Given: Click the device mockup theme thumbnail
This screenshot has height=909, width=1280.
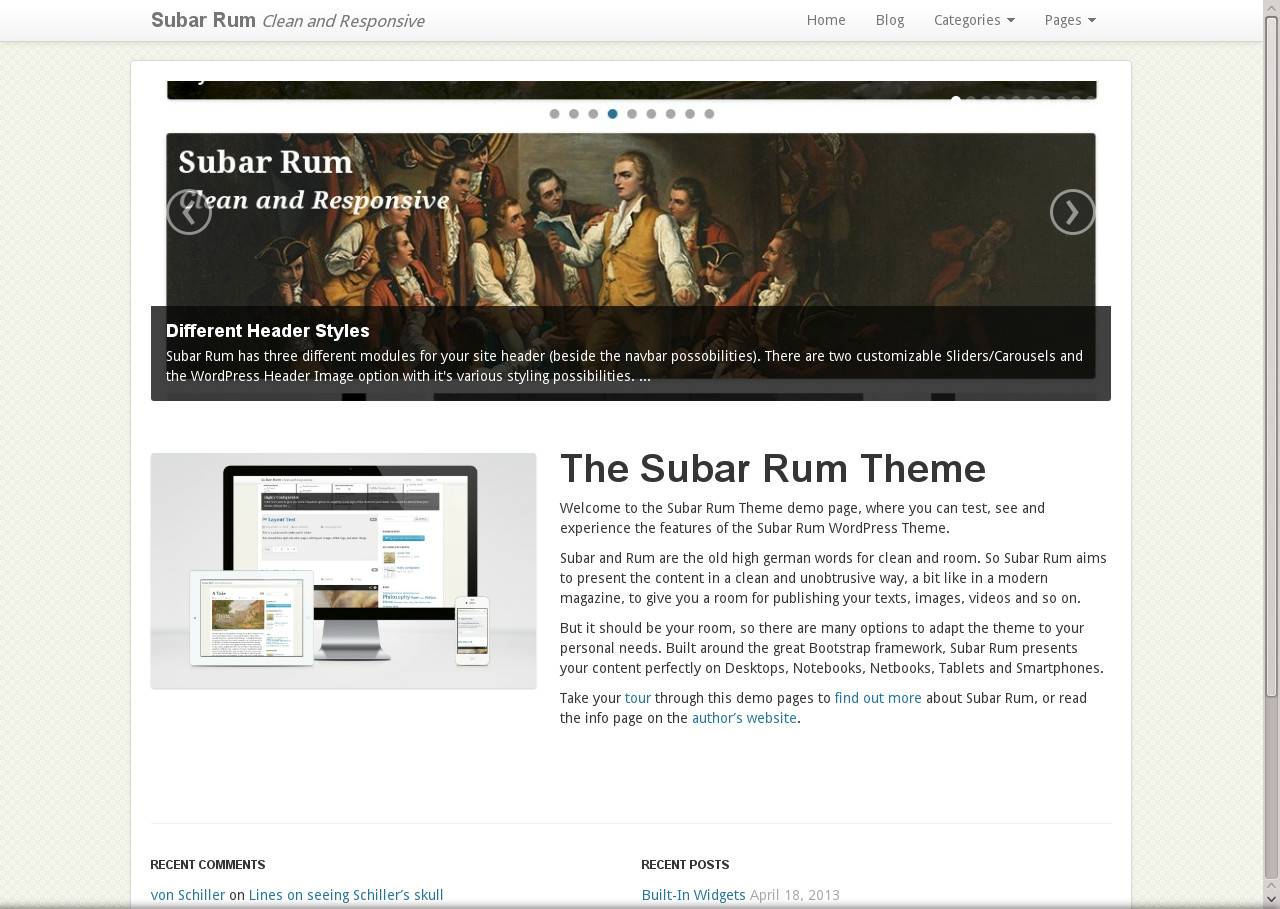Looking at the screenshot, I should click(x=343, y=571).
